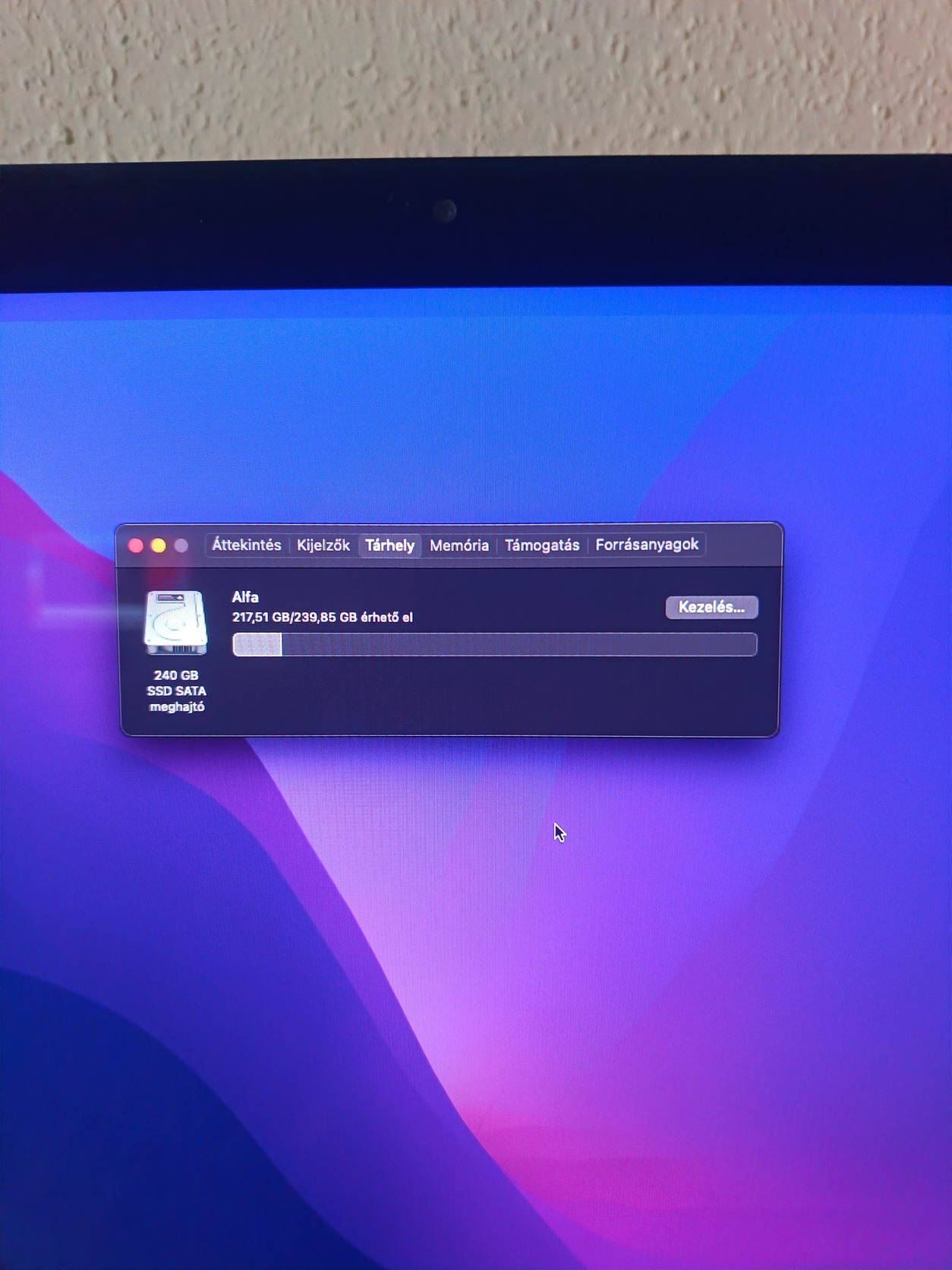Click the 240 GB SSD SATA meghajtó label
The image size is (952, 1270).
(176, 691)
